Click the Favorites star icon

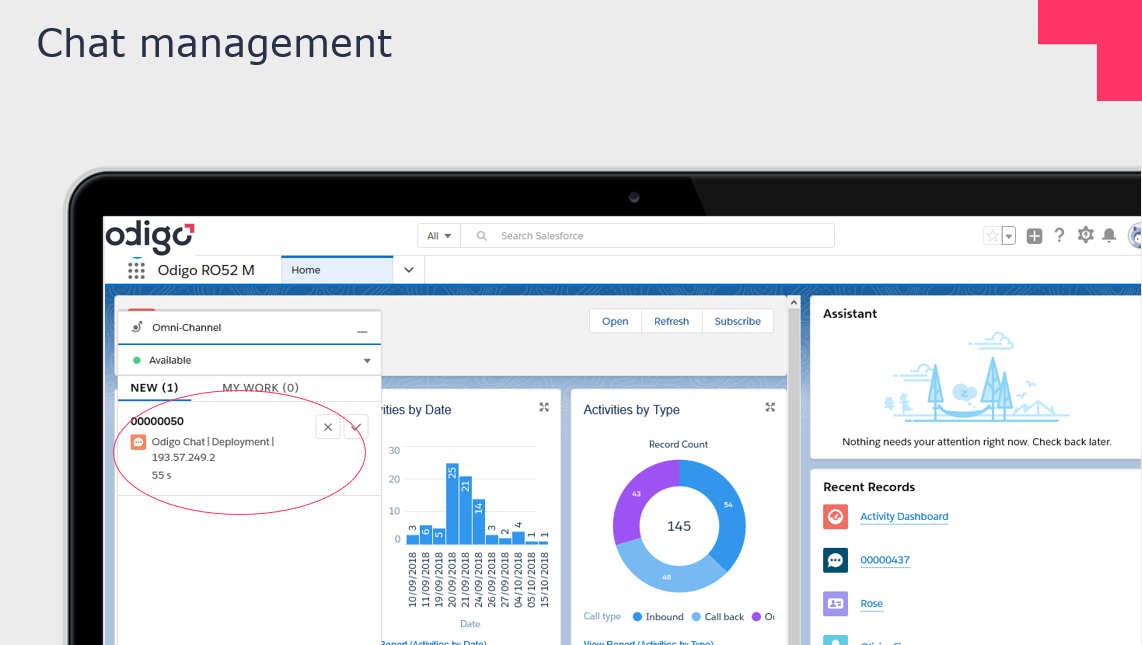992,236
